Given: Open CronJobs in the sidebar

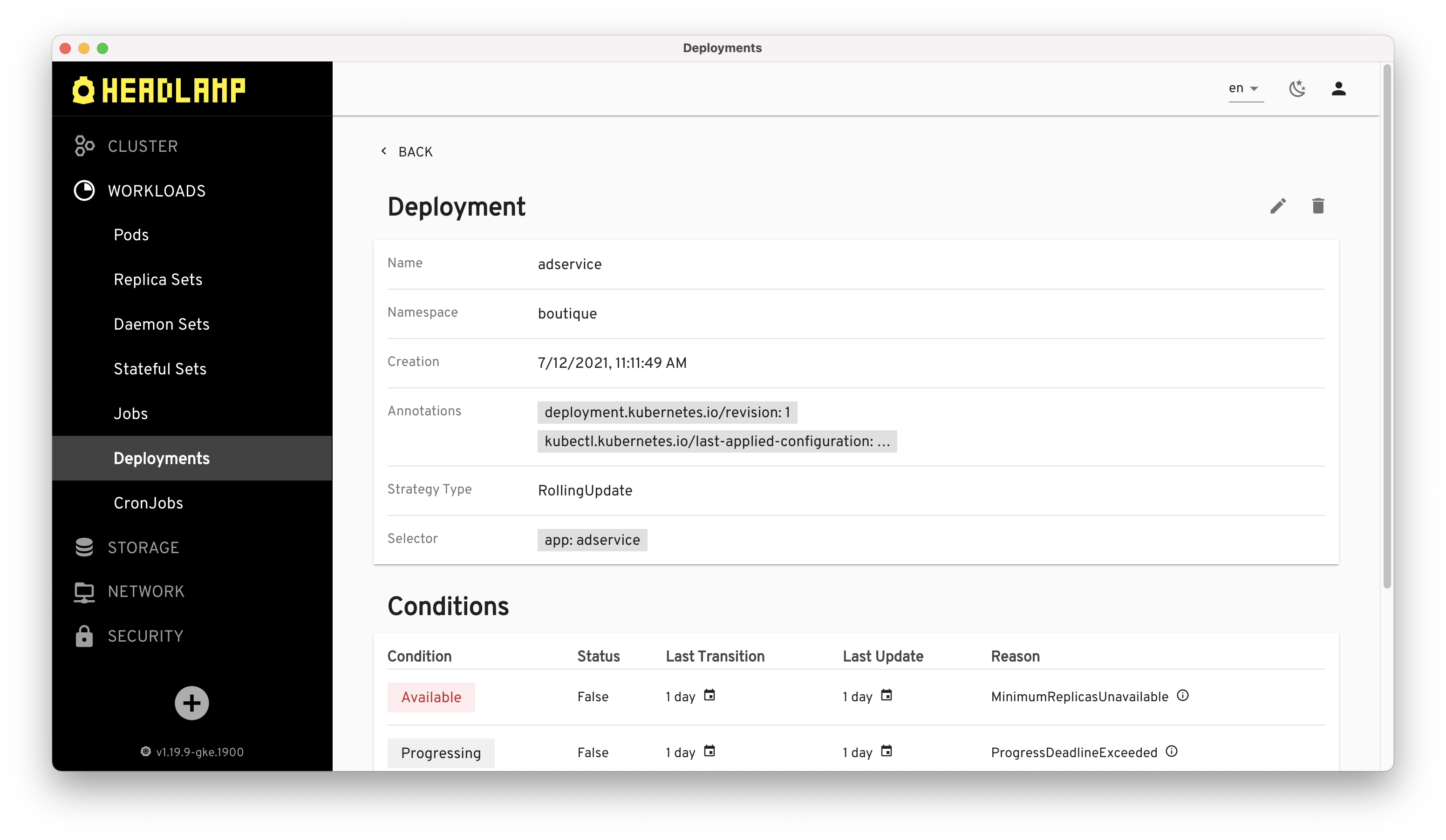Looking at the screenshot, I should (x=148, y=503).
